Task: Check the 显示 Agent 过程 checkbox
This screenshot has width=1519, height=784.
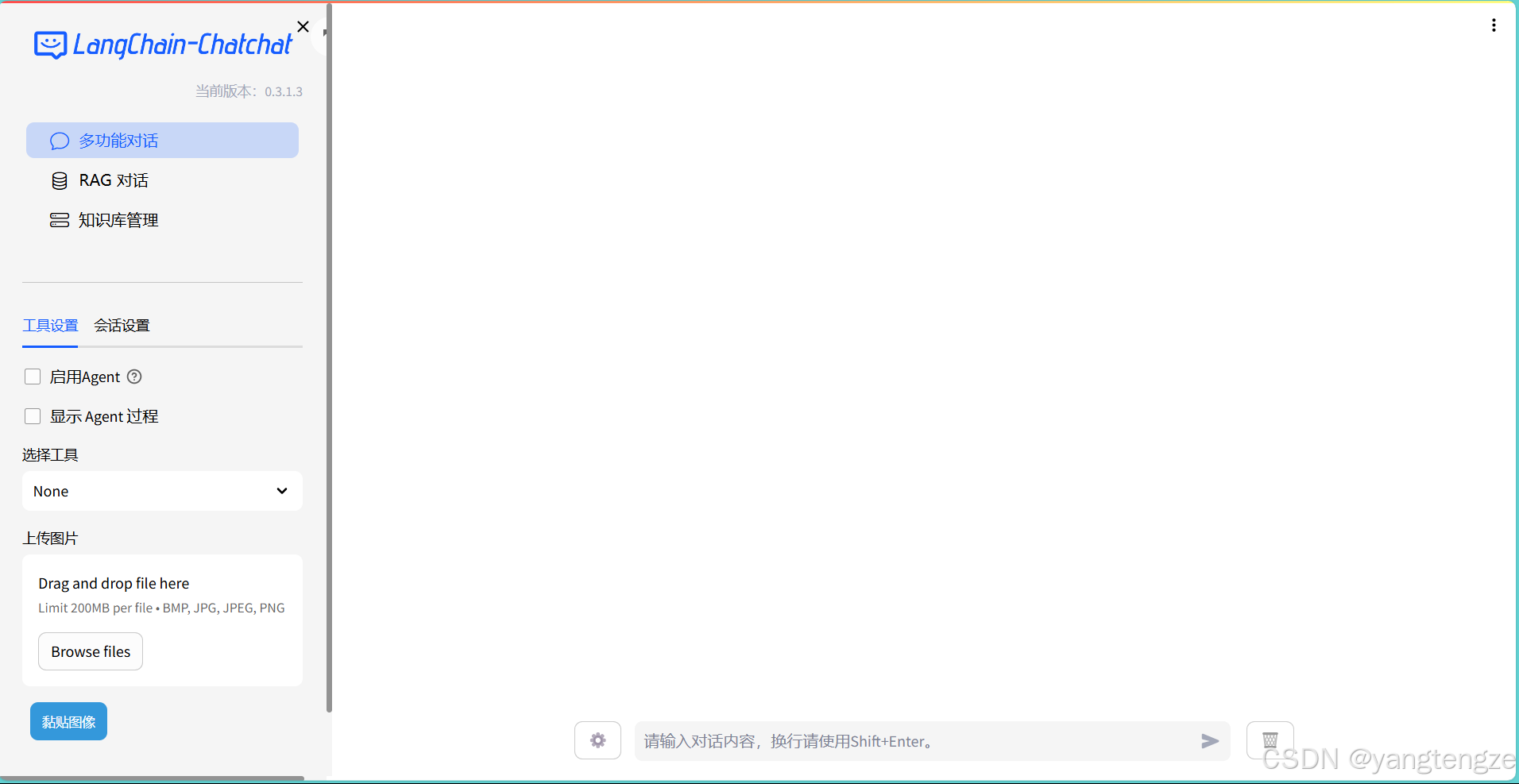Action: point(33,416)
